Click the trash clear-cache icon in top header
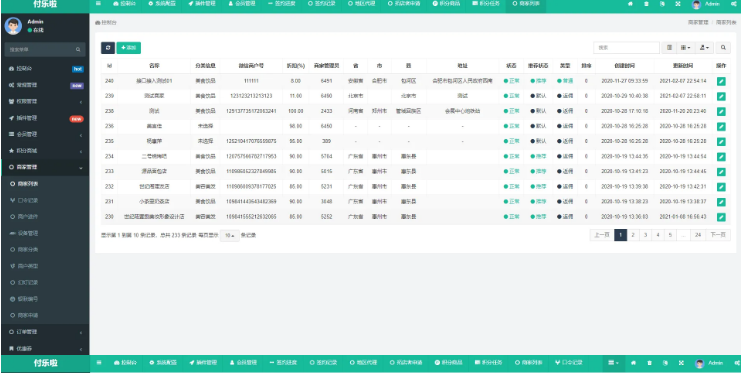Viewport: 744px width, 373px height. tap(646, 4)
